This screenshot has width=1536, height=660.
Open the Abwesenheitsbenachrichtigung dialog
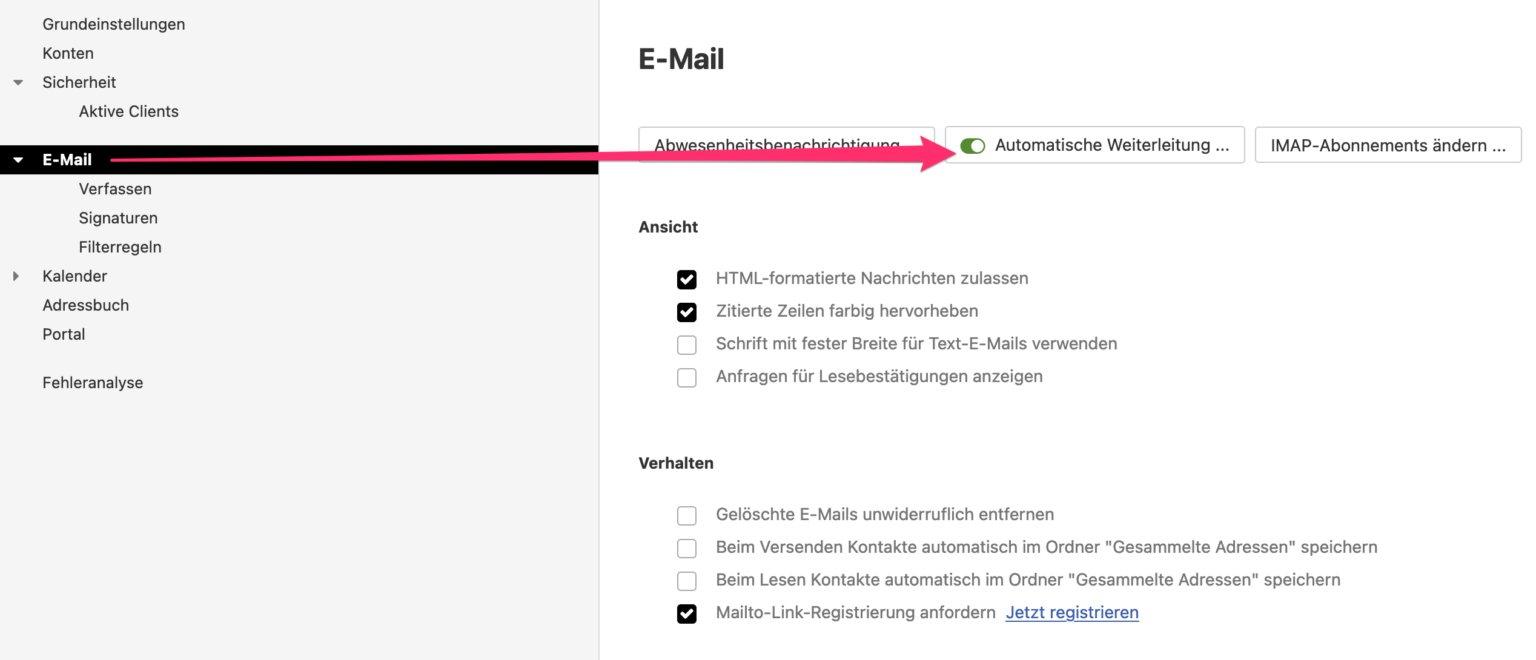[x=786, y=144]
